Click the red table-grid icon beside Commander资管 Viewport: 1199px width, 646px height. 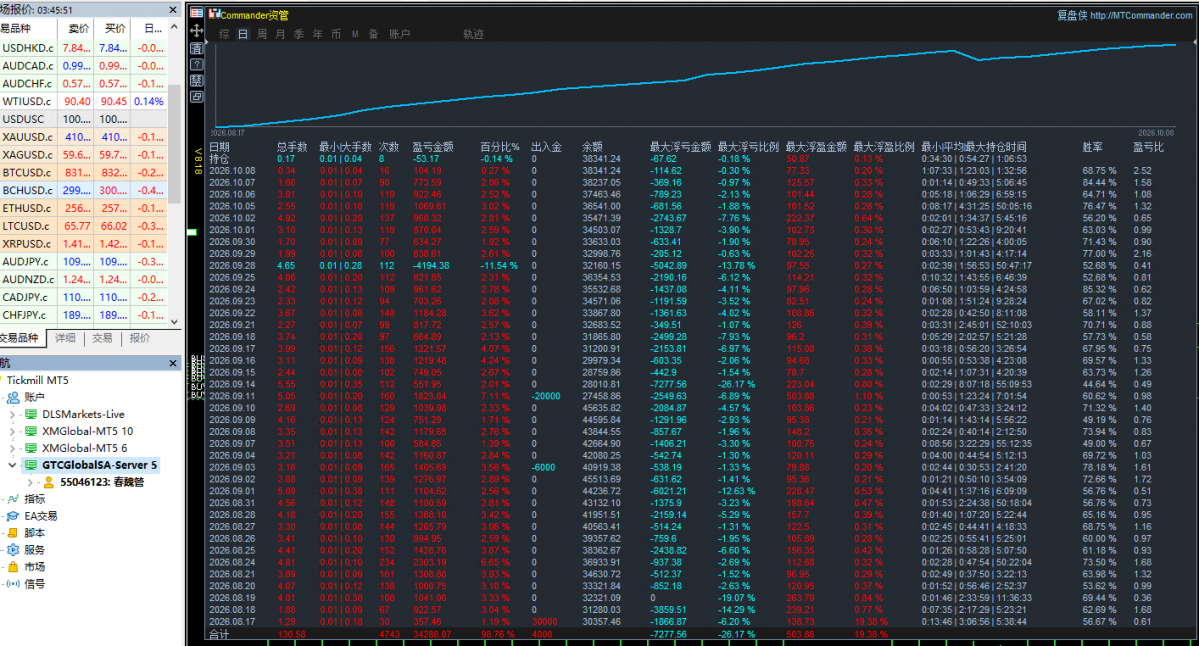197,13
